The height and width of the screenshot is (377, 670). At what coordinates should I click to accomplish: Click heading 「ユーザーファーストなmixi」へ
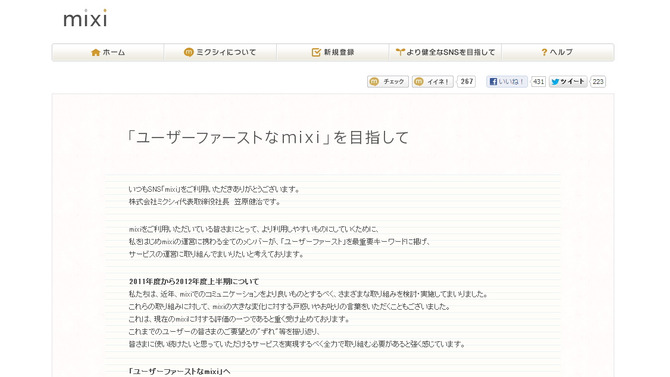pyautogui.click(x=179, y=371)
